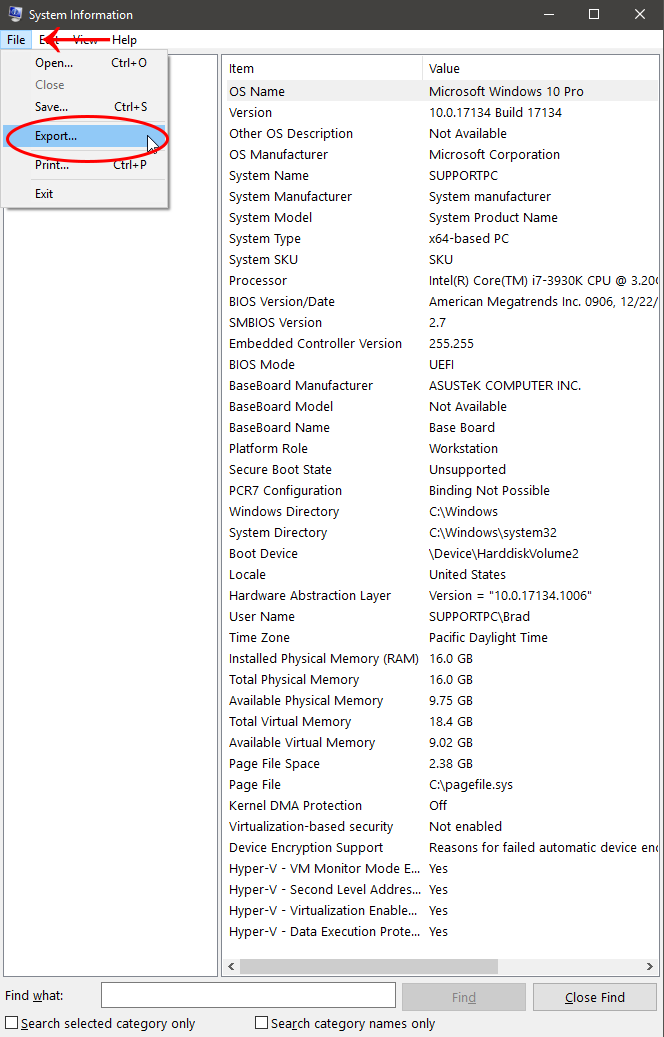Select the Kernel DMA Protection row
Image resolution: width=664 pixels, height=1037 pixels.
pyautogui.click(x=442, y=806)
